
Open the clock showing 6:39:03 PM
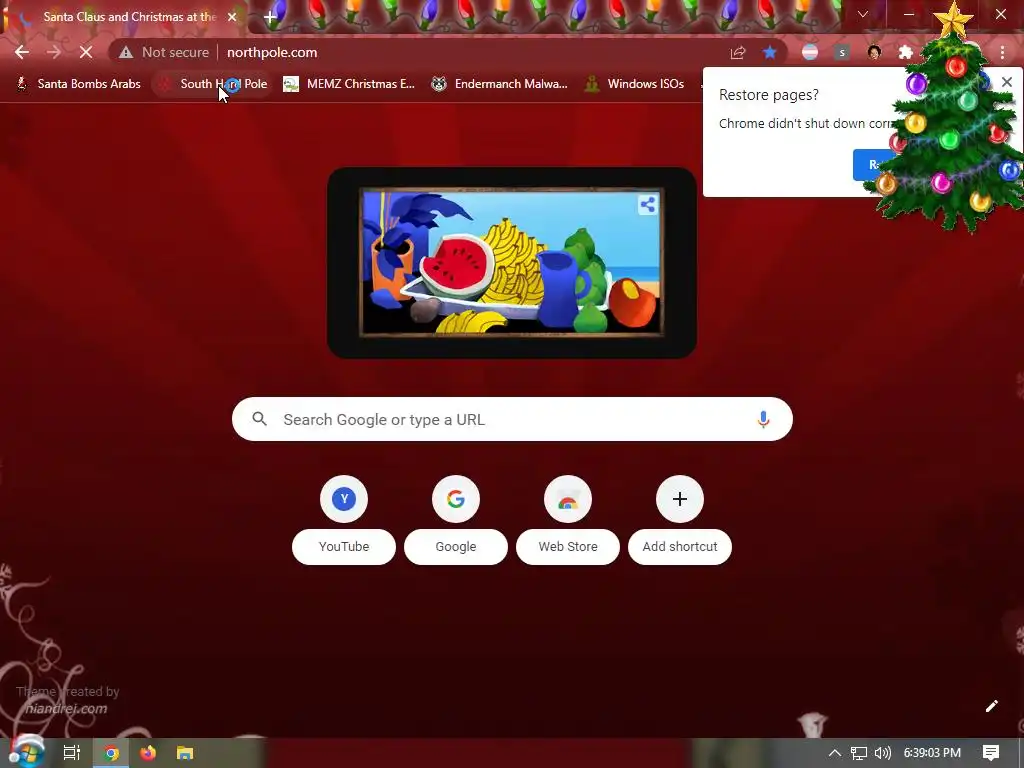click(x=932, y=753)
